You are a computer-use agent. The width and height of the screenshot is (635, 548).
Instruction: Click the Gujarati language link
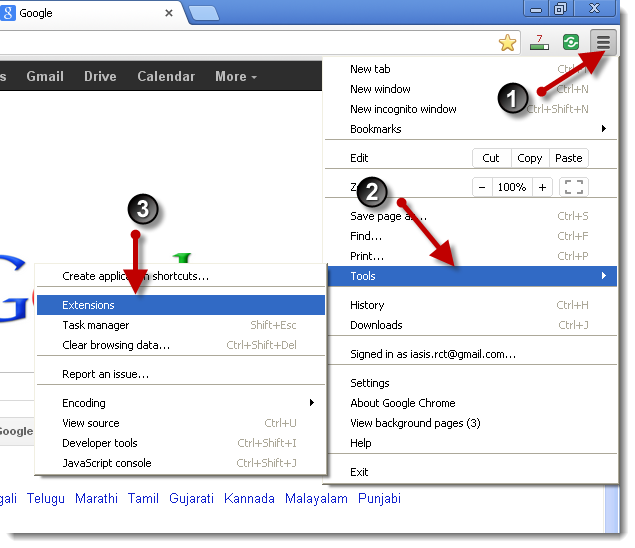coord(191,498)
